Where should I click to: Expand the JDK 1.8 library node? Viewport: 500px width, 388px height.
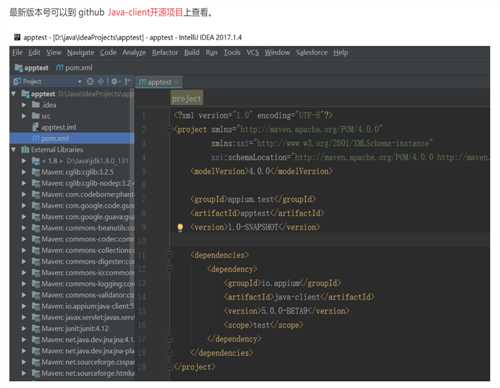[x=24, y=161]
